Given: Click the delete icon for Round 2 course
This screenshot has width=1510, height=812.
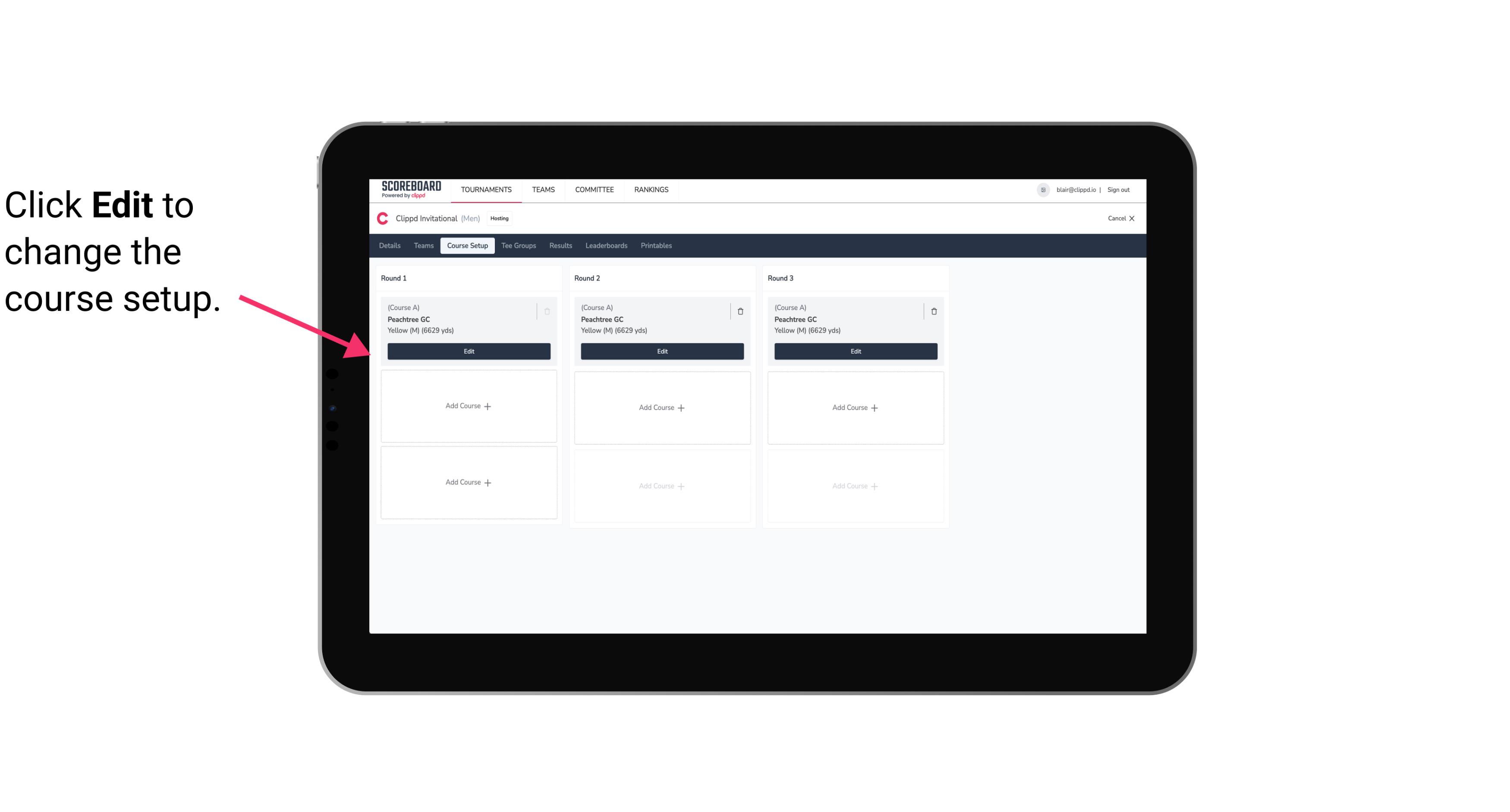Looking at the screenshot, I should click(740, 311).
